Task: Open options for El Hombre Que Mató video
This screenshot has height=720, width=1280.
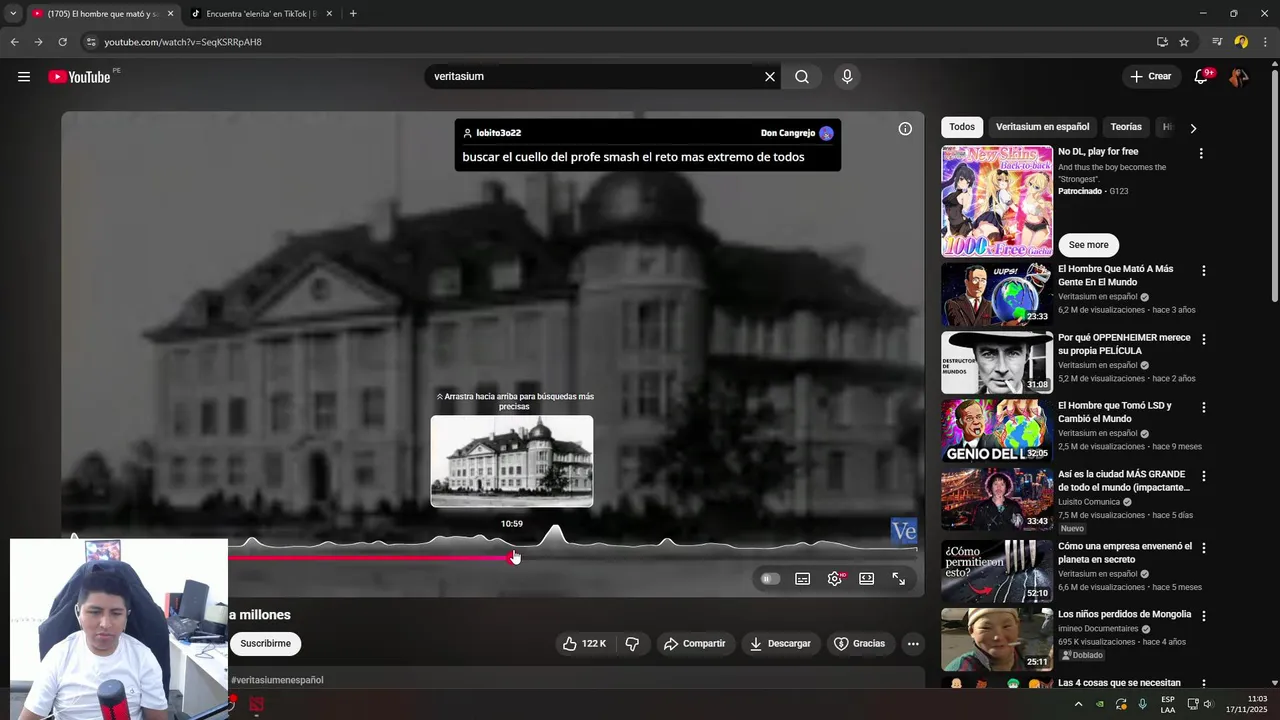Action: tap(1203, 271)
